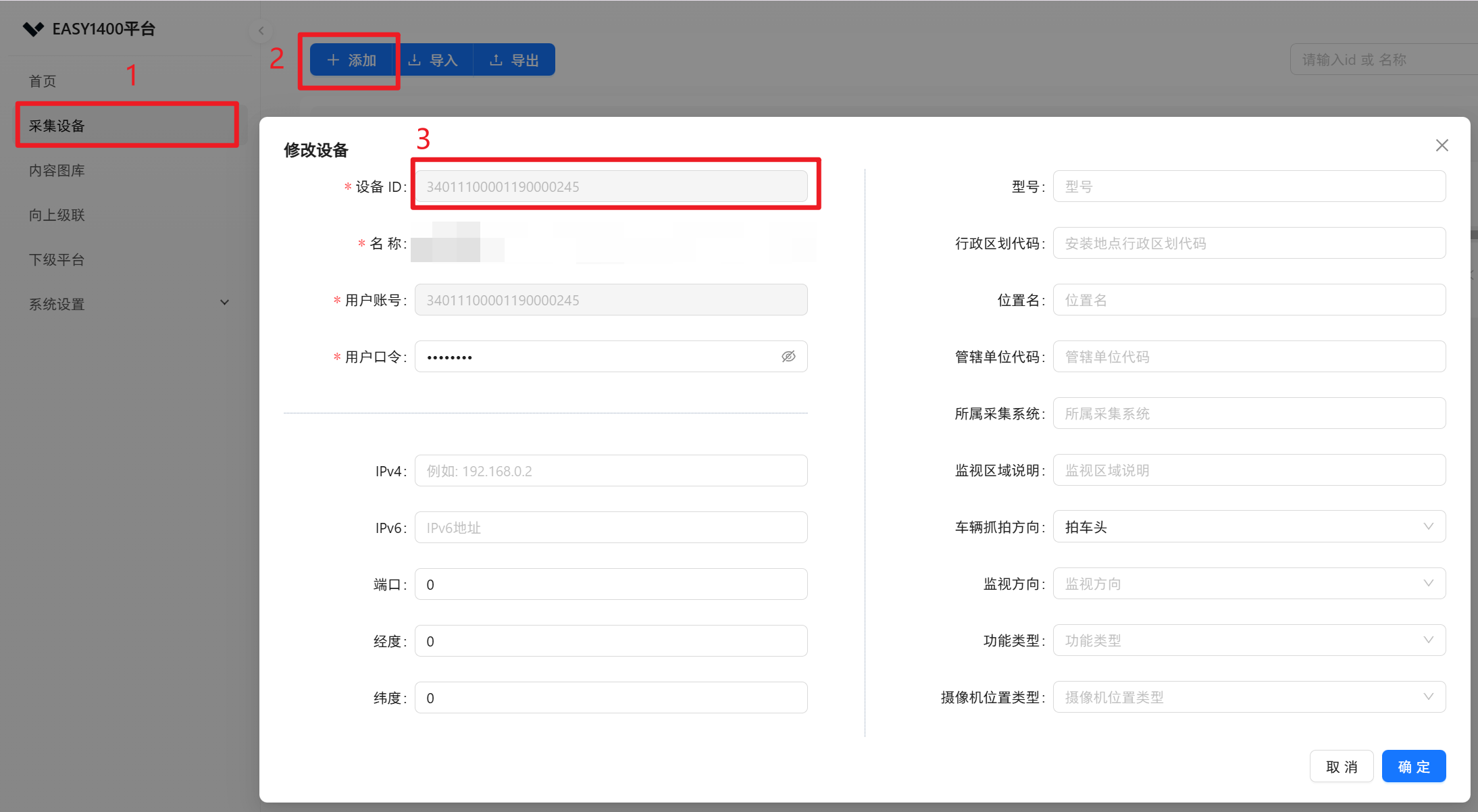The height and width of the screenshot is (812, 1478).
Task: Open the 功能类型 dropdown
Action: (1248, 640)
